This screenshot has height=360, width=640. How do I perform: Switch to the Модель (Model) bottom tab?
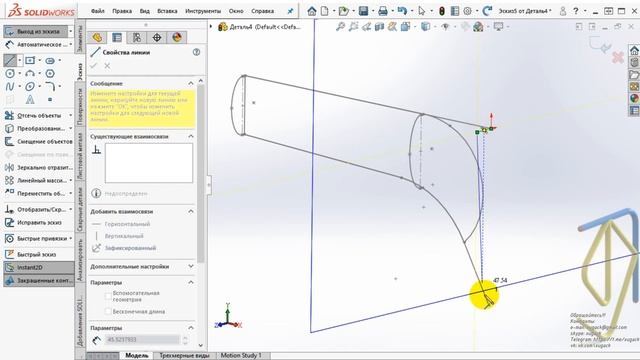pyautogui.click(x=137, y=356)
